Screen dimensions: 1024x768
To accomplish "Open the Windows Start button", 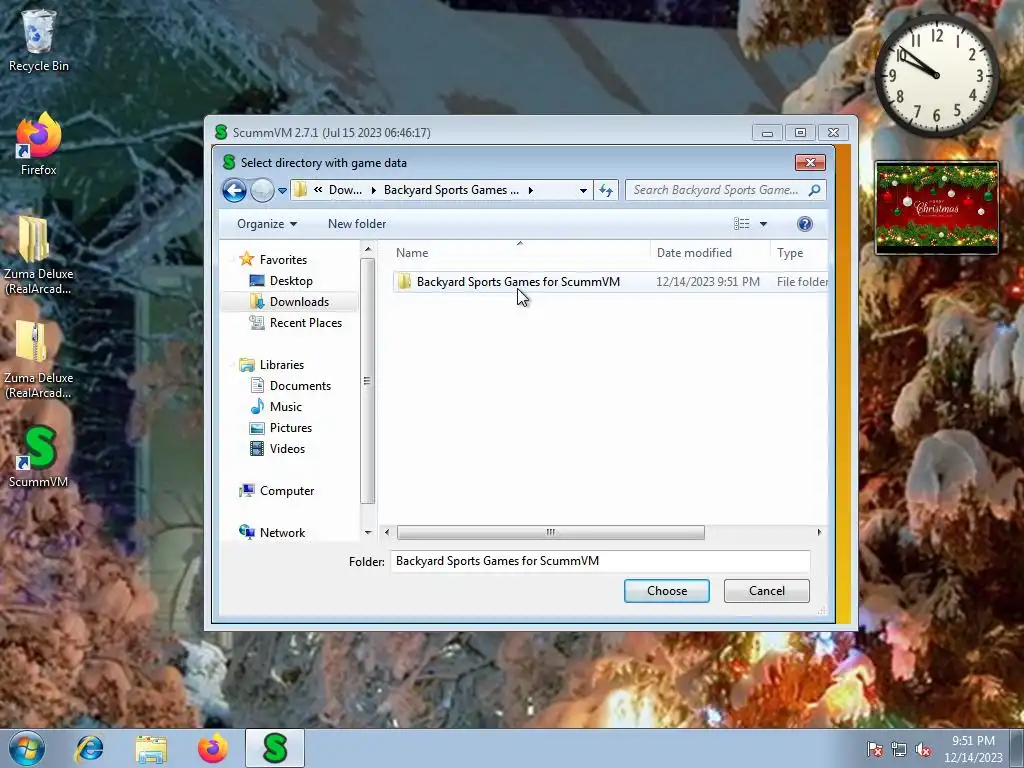I will (x=27, y=748).
